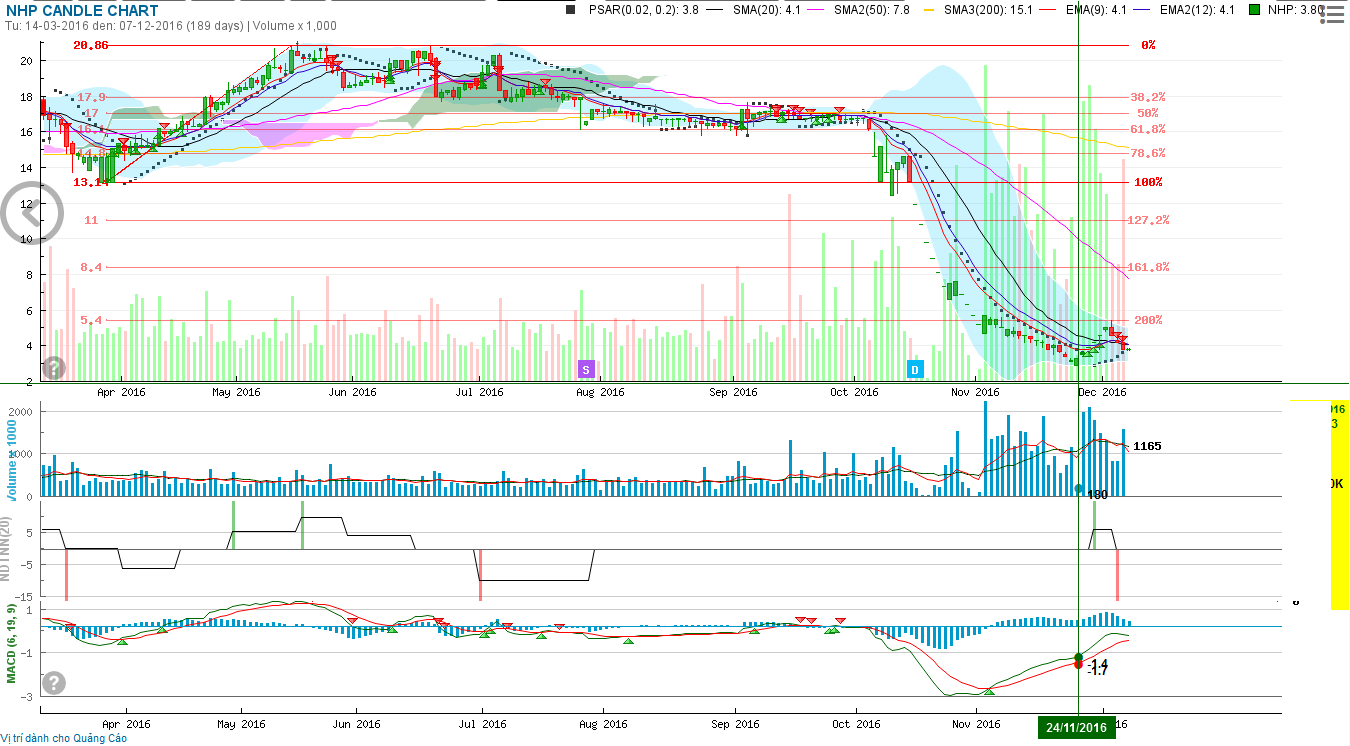The width and height of the screenshot is (1350, 746).
Task: Click the 5.4 Fibonacci price label
Action: click(x=92, y=320)
